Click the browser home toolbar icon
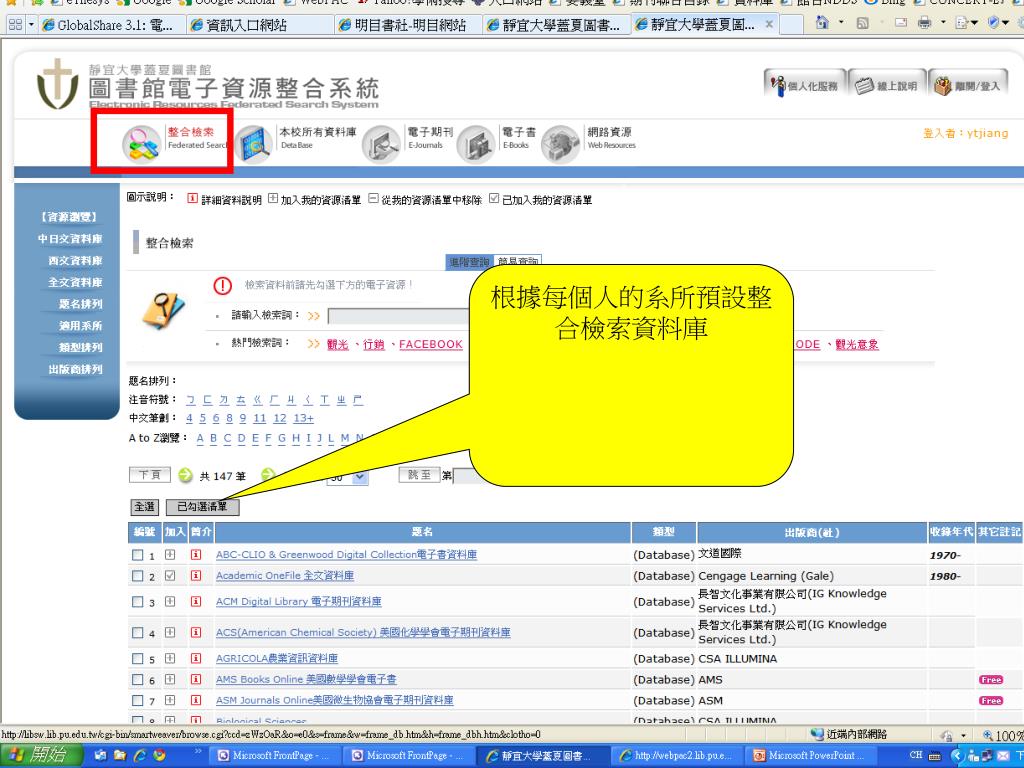The image size is (1024, 768). (822, 24)
